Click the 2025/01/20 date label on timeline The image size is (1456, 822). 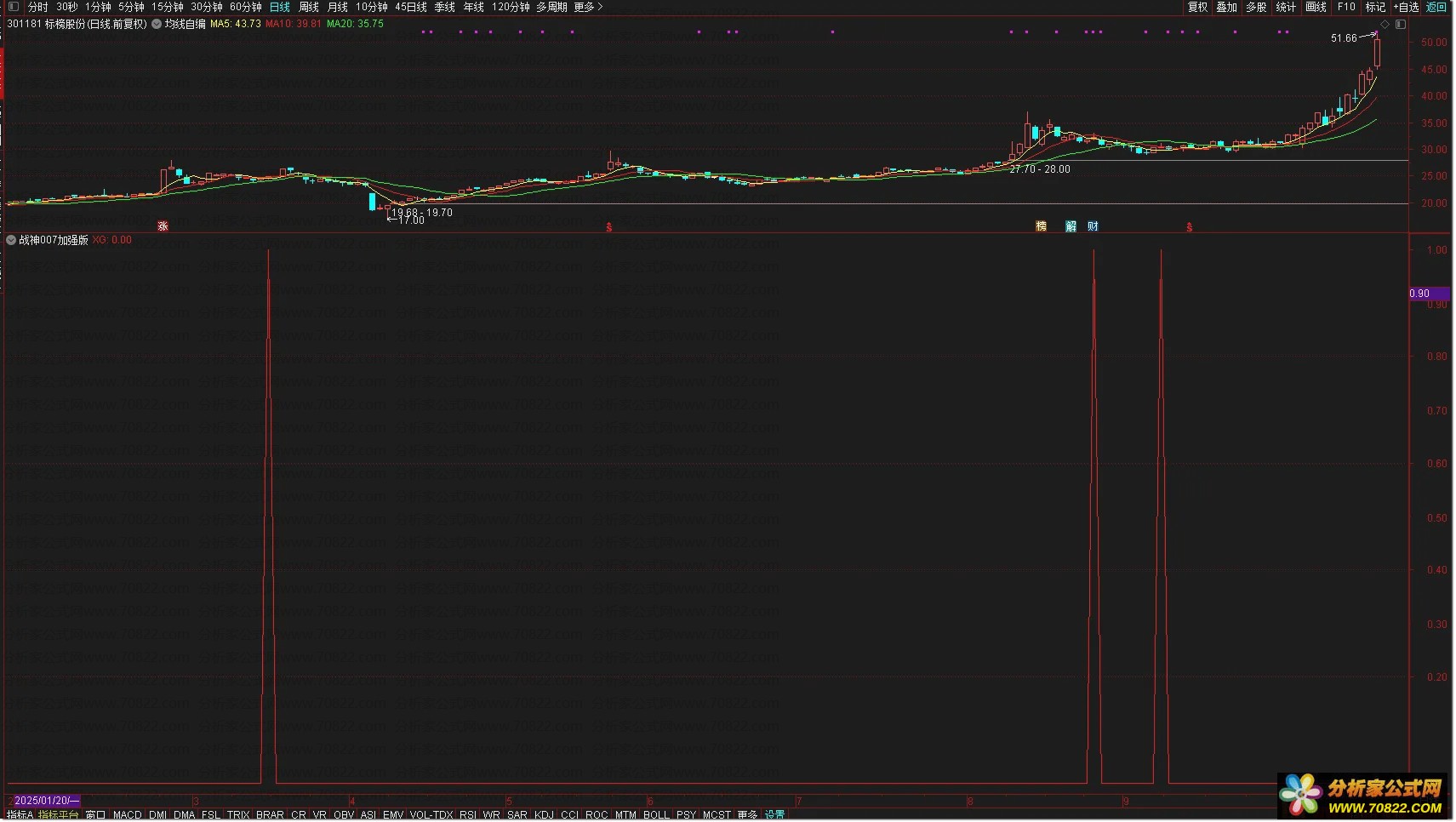[x=44, y=801]
